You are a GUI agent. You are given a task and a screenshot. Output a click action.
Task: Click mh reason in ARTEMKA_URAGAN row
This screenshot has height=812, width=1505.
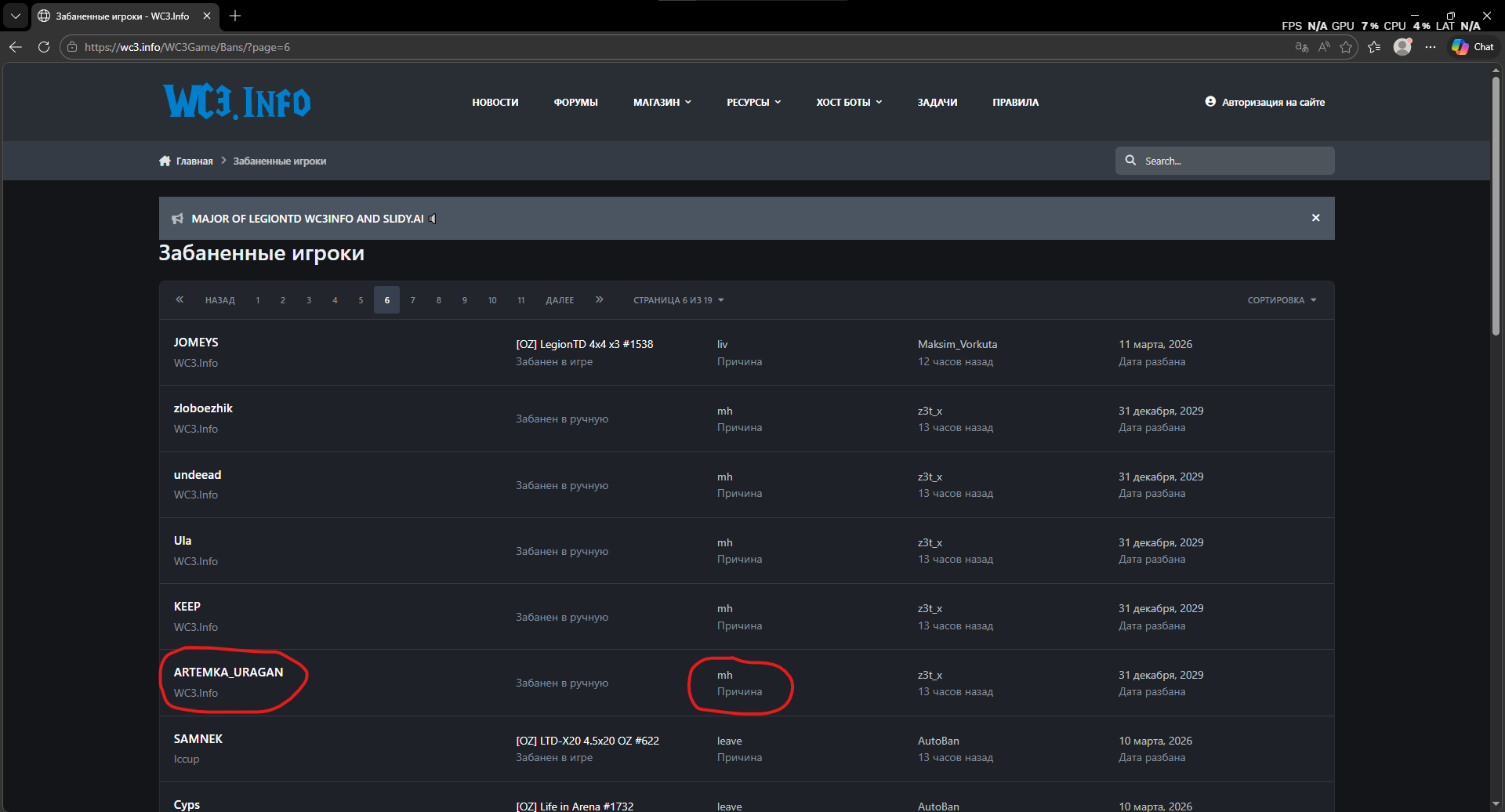point(725,676)
